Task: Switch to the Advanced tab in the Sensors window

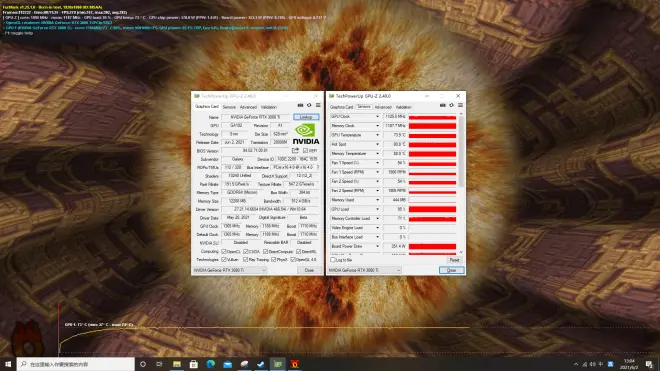Action: click(383, 107)
